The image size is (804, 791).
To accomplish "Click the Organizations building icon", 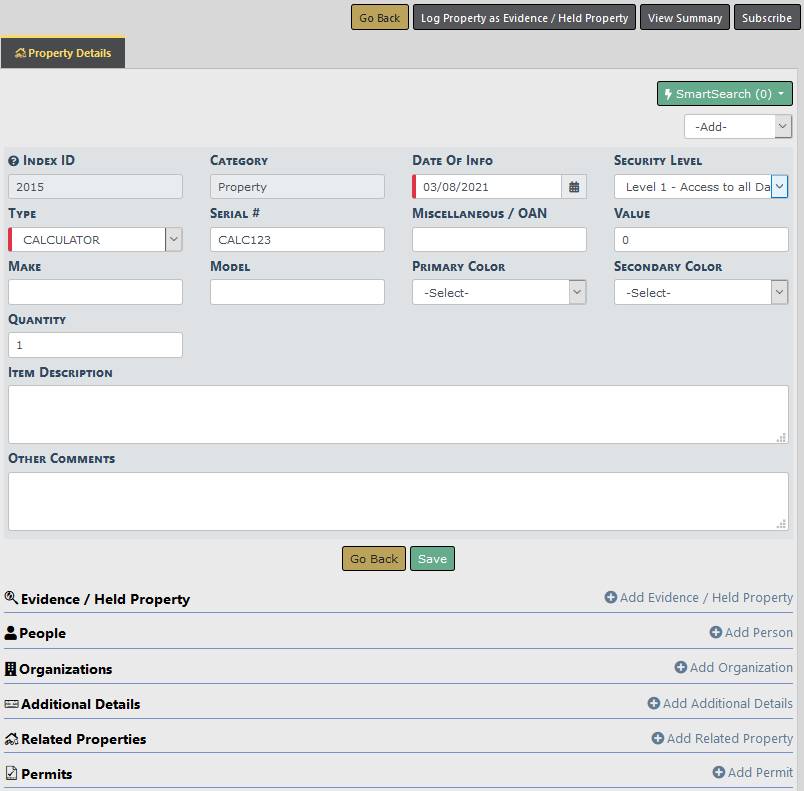I will point(11,669).
